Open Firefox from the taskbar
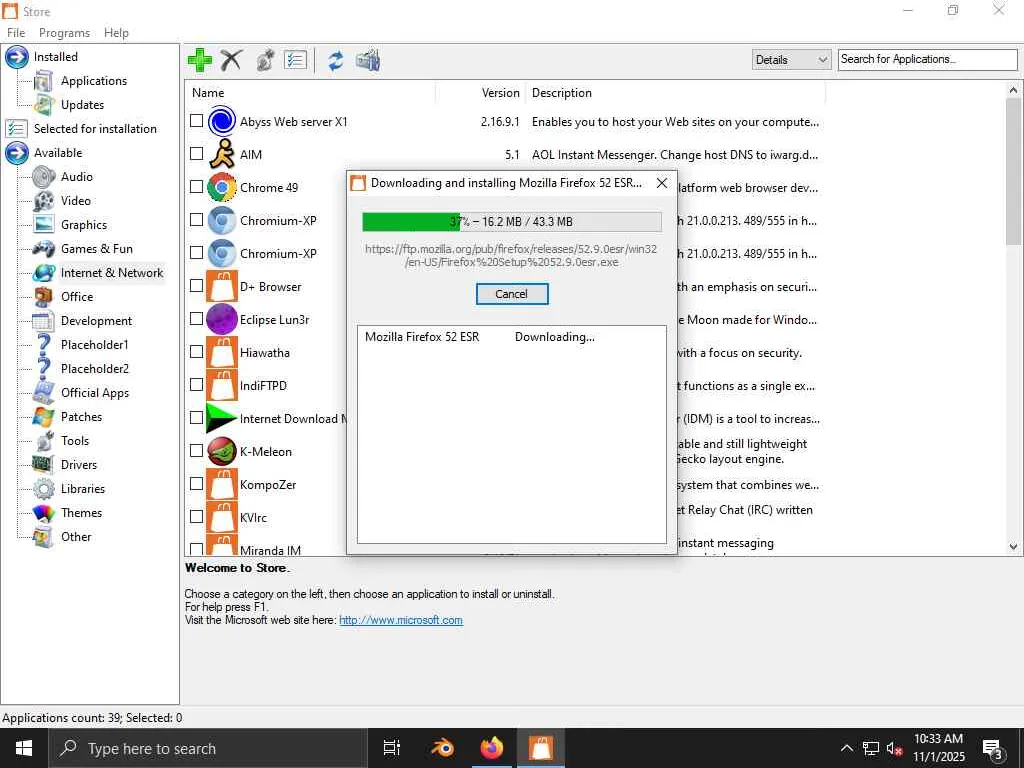 click(x=492, y=748)
